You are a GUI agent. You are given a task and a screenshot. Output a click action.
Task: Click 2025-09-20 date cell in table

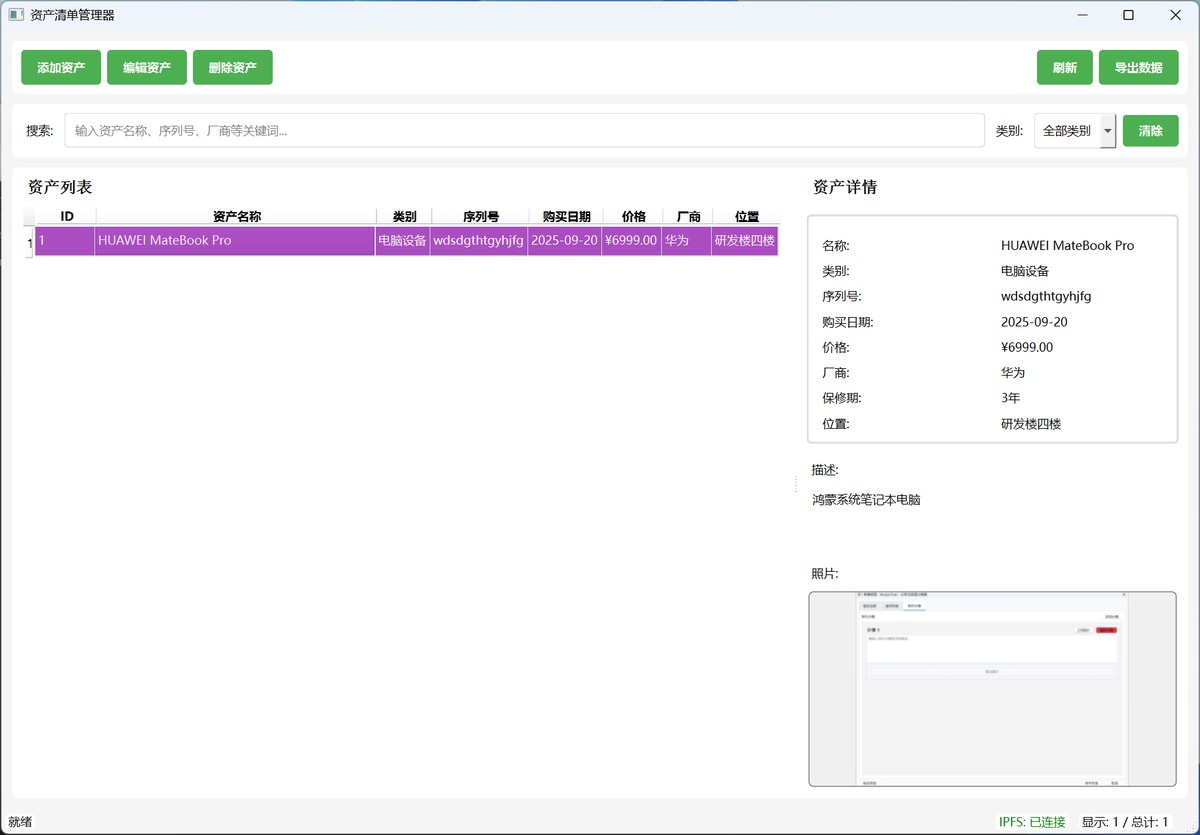(564, 241)
